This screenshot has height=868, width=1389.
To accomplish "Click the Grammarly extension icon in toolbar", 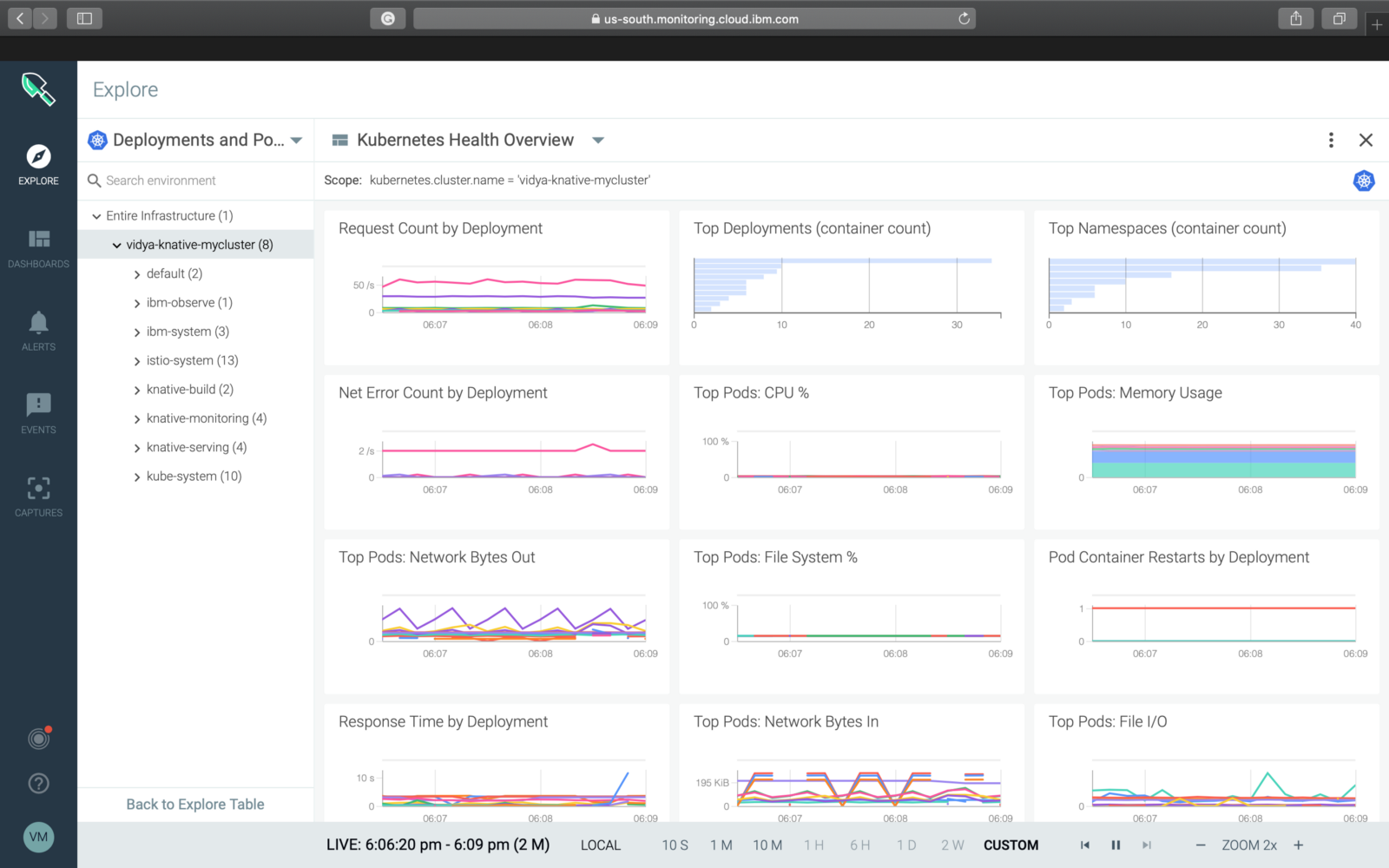I will (388, 18).
